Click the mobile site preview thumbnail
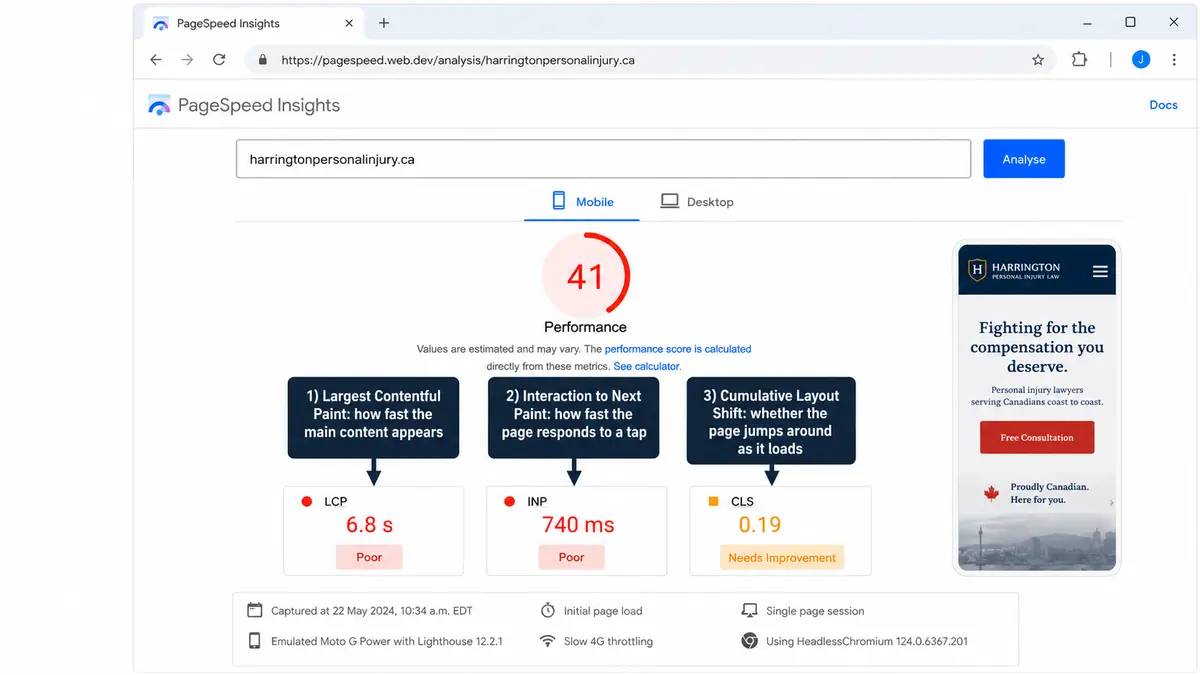Viewport: 1200px width, 675px height. coord(1037,408)
